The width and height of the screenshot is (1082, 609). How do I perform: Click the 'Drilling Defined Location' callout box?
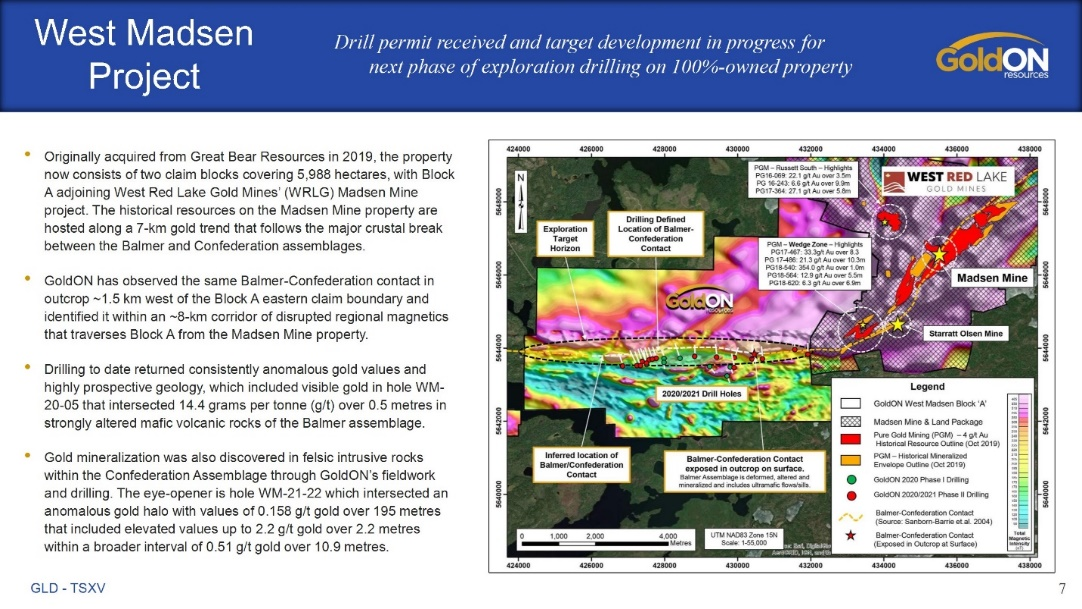click(656, 234)
